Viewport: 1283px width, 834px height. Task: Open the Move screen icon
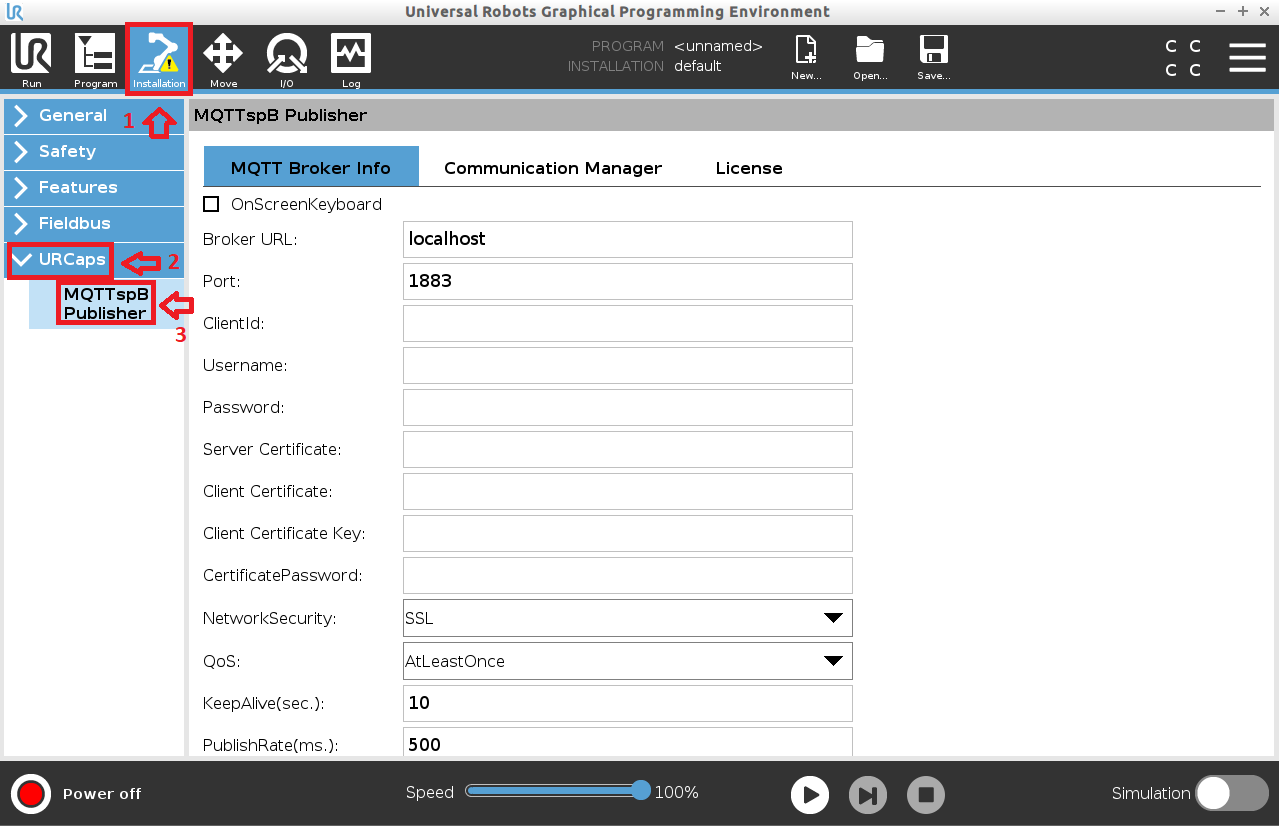pos(223,60)
